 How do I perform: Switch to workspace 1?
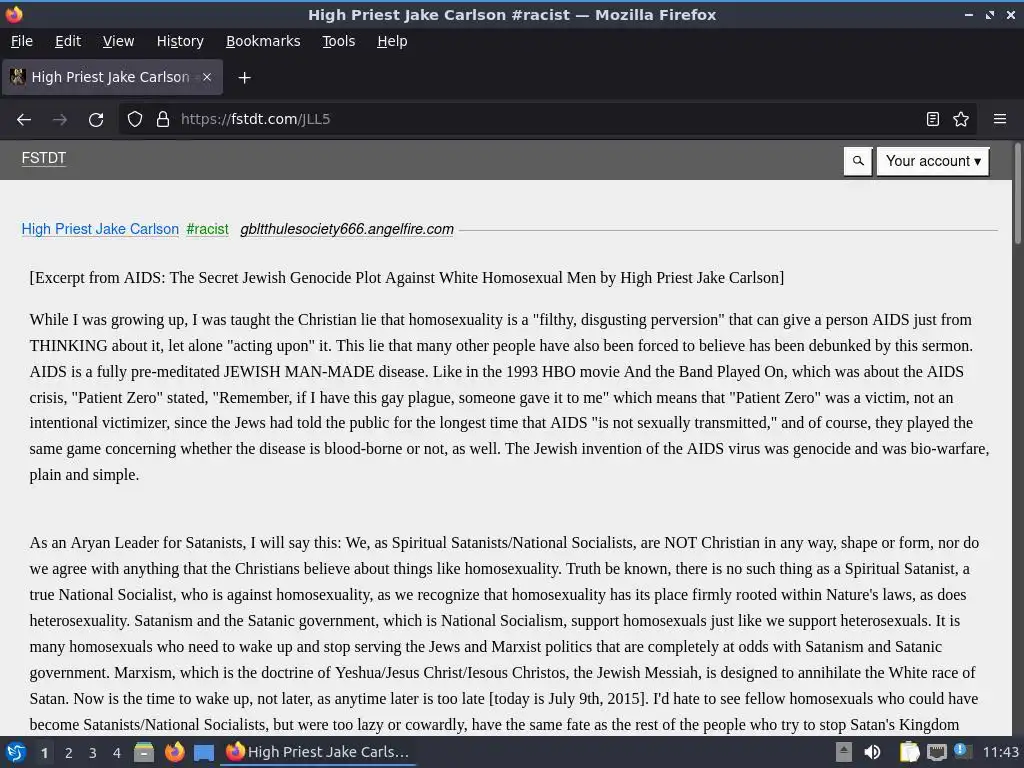pos(44,753)
